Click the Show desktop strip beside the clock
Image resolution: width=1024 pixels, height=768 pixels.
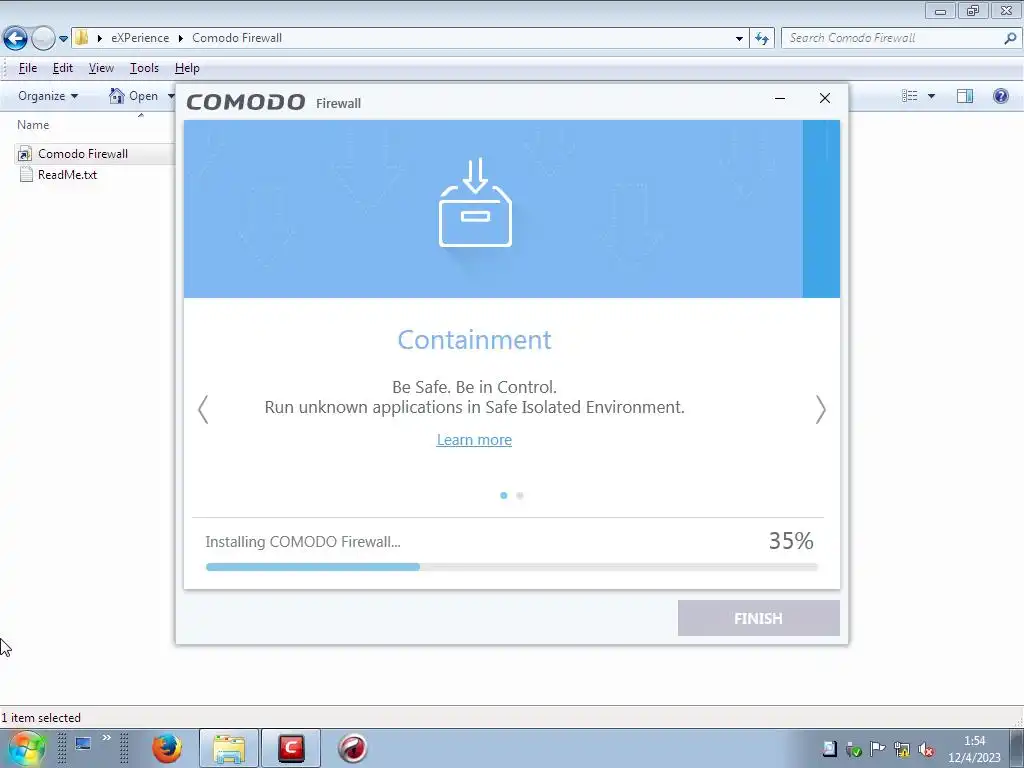[1017, 748]
